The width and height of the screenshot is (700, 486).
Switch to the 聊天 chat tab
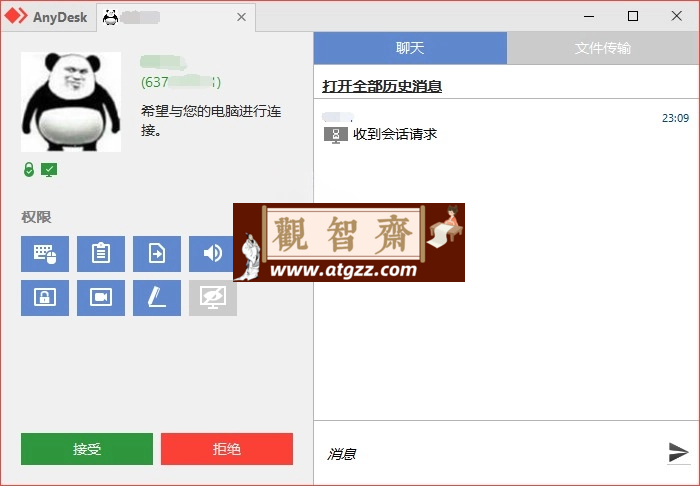410,48
